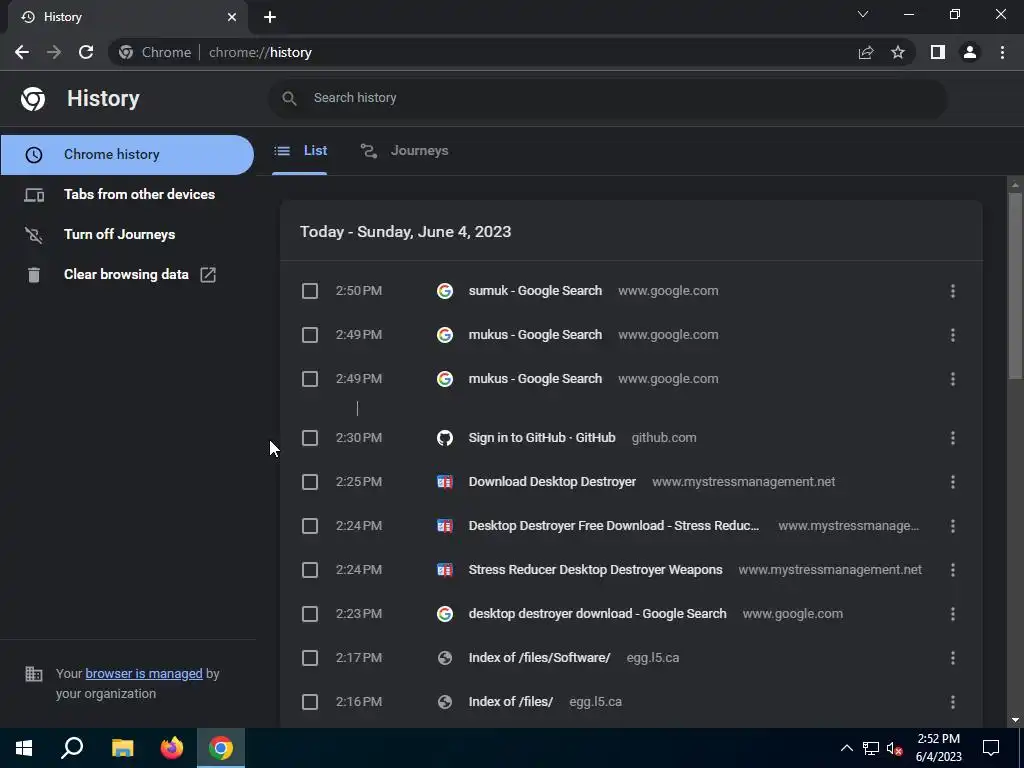Viewport: 1024px width, 768px height.
Task: Check the Stress Reducer Desktop Destroyer Weapons box
Action: (x=310, y=570)
